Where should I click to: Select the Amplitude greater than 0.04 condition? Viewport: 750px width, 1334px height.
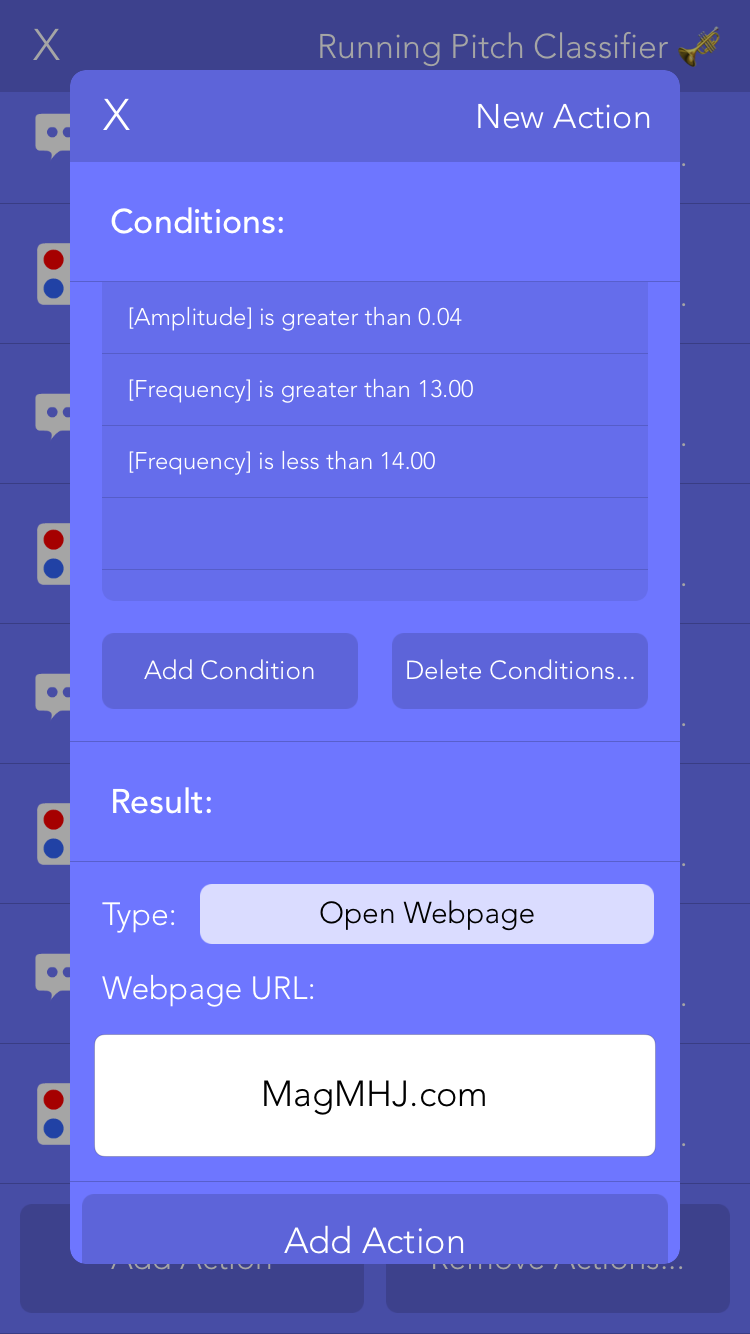click(375, 318)
